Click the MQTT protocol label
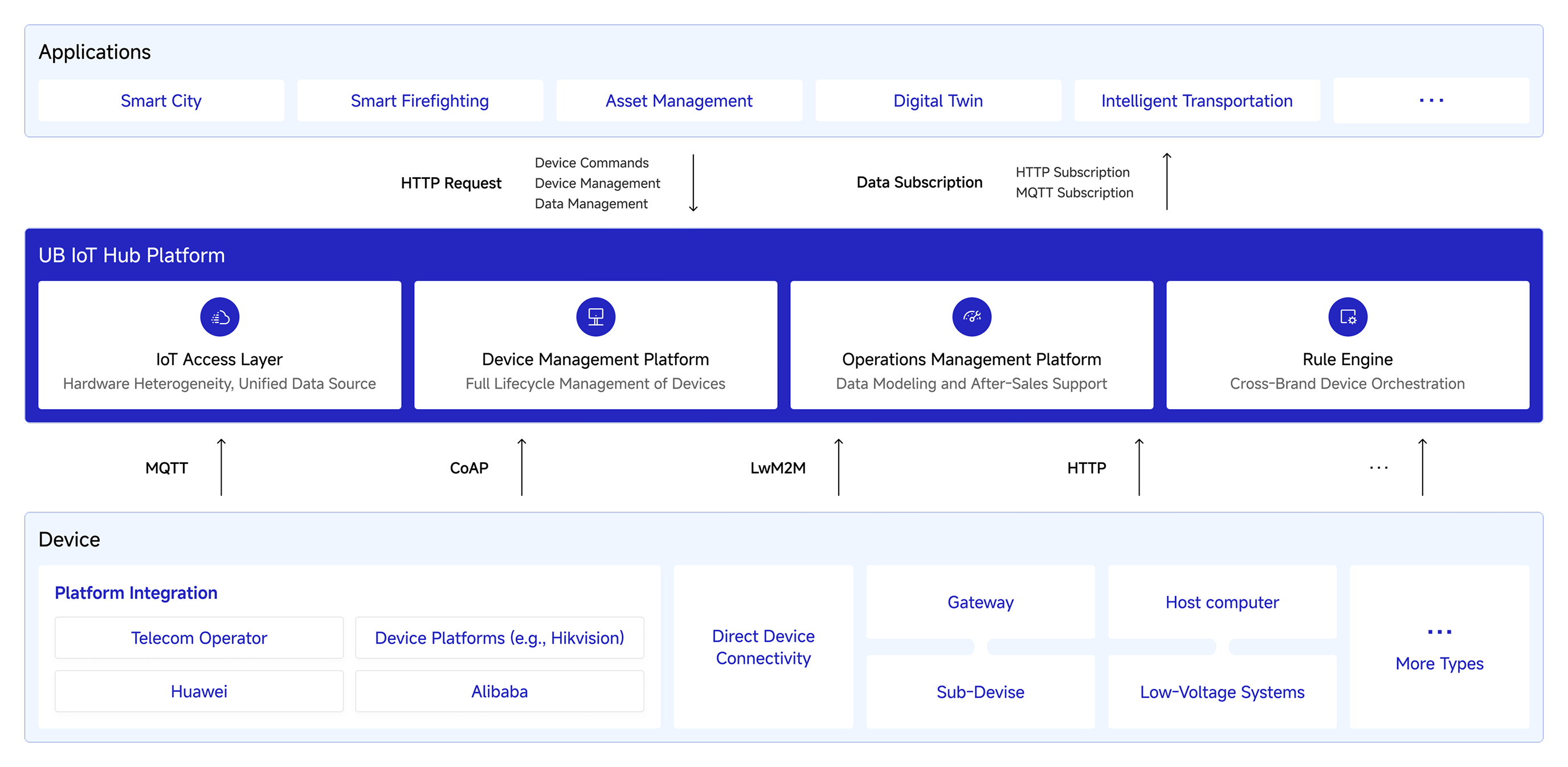 click(x=167, y=468)
